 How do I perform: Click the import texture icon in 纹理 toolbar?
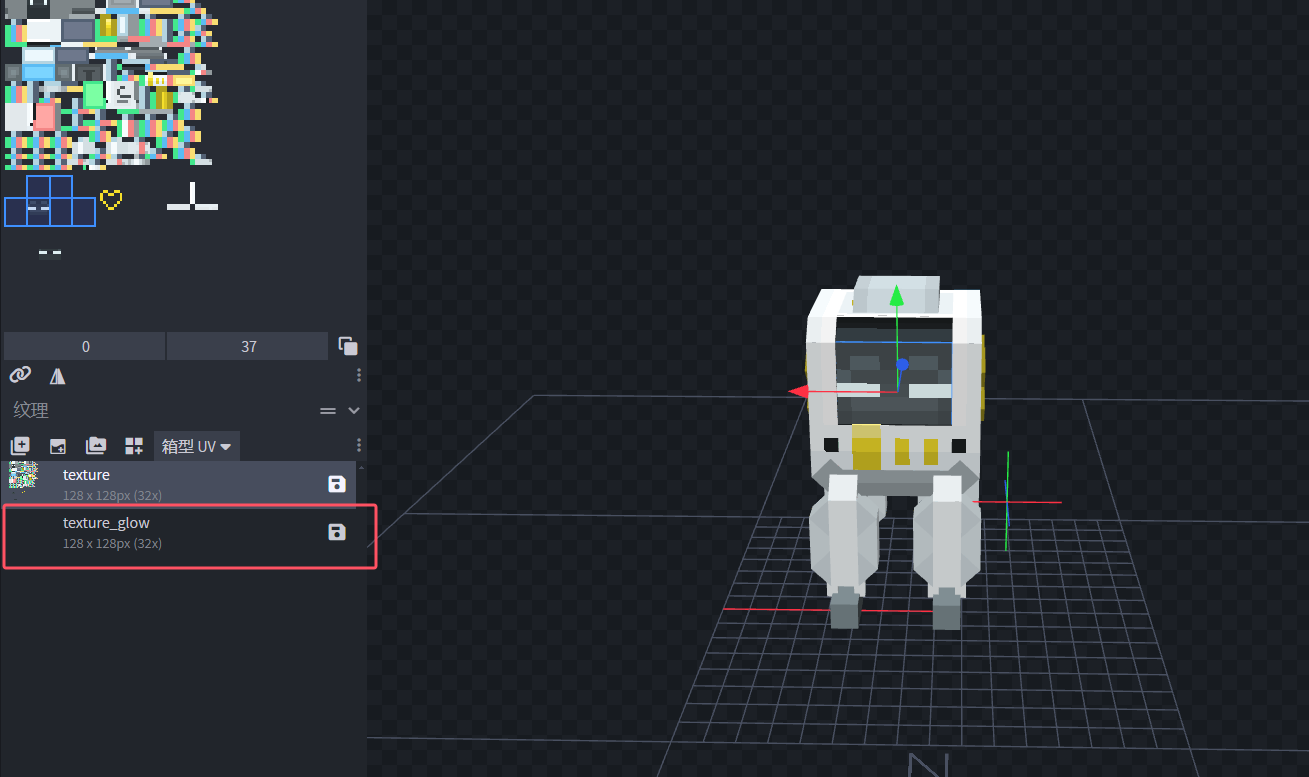point(58,446)
